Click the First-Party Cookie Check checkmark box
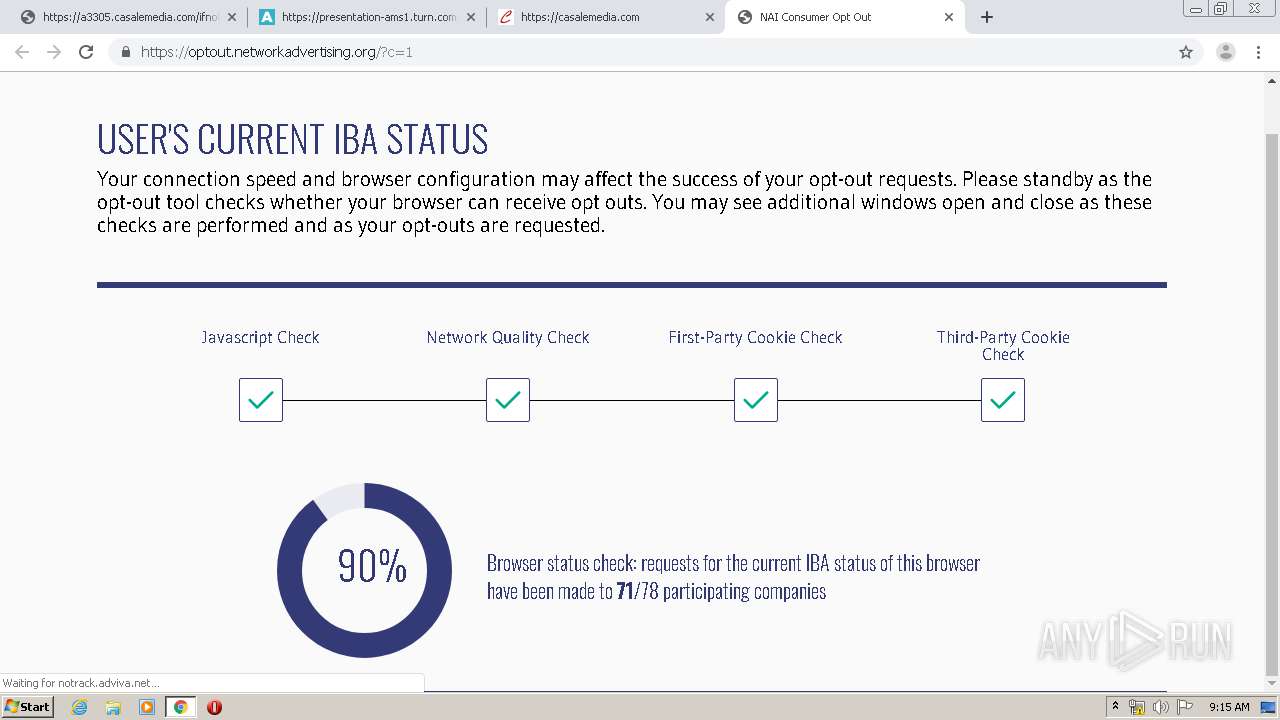1280x720 pixels. [x=756, y=400]
